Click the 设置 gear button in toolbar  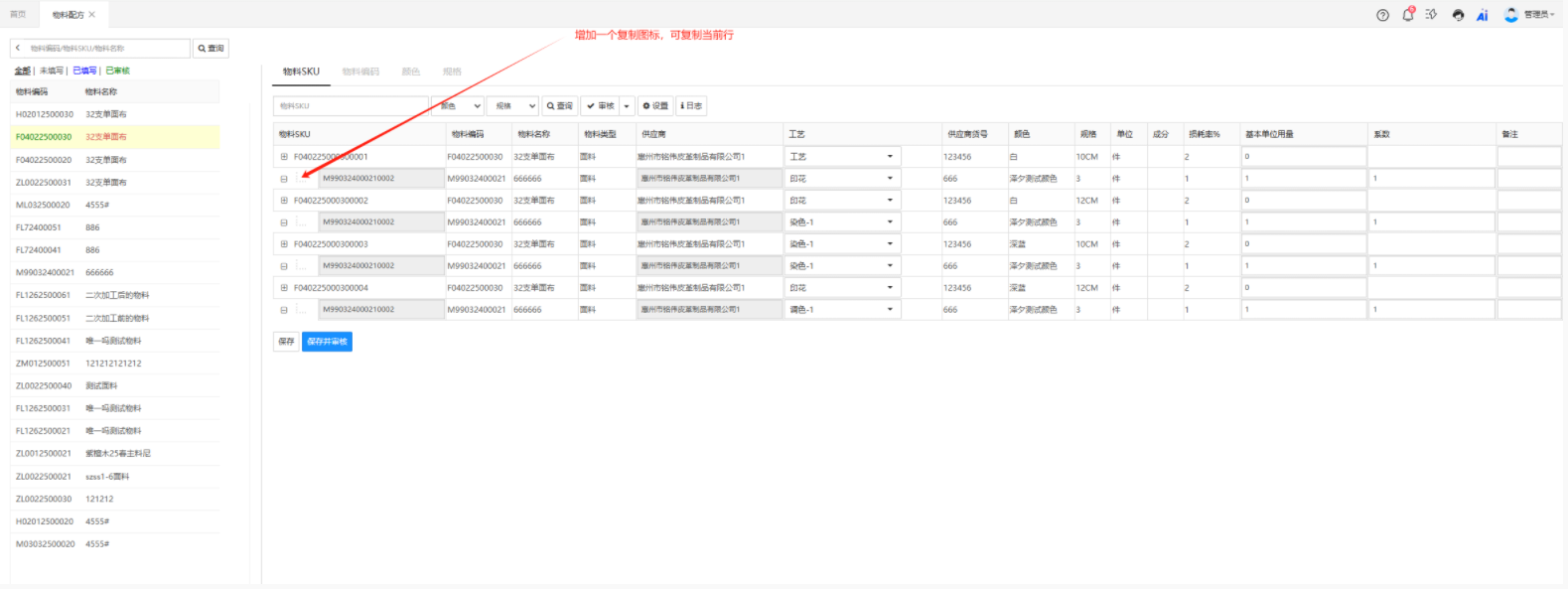(655, 106)
